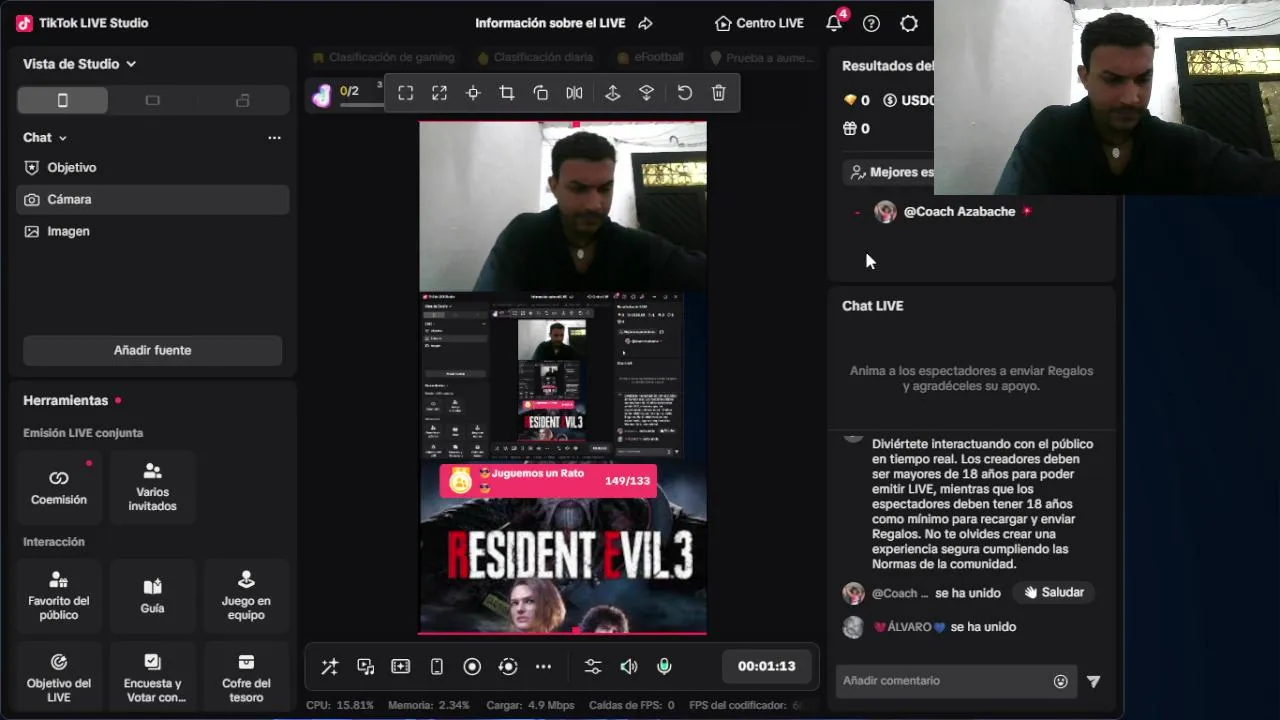
Task: Click the Prueba a aume... tab
Action: [761, 58]
